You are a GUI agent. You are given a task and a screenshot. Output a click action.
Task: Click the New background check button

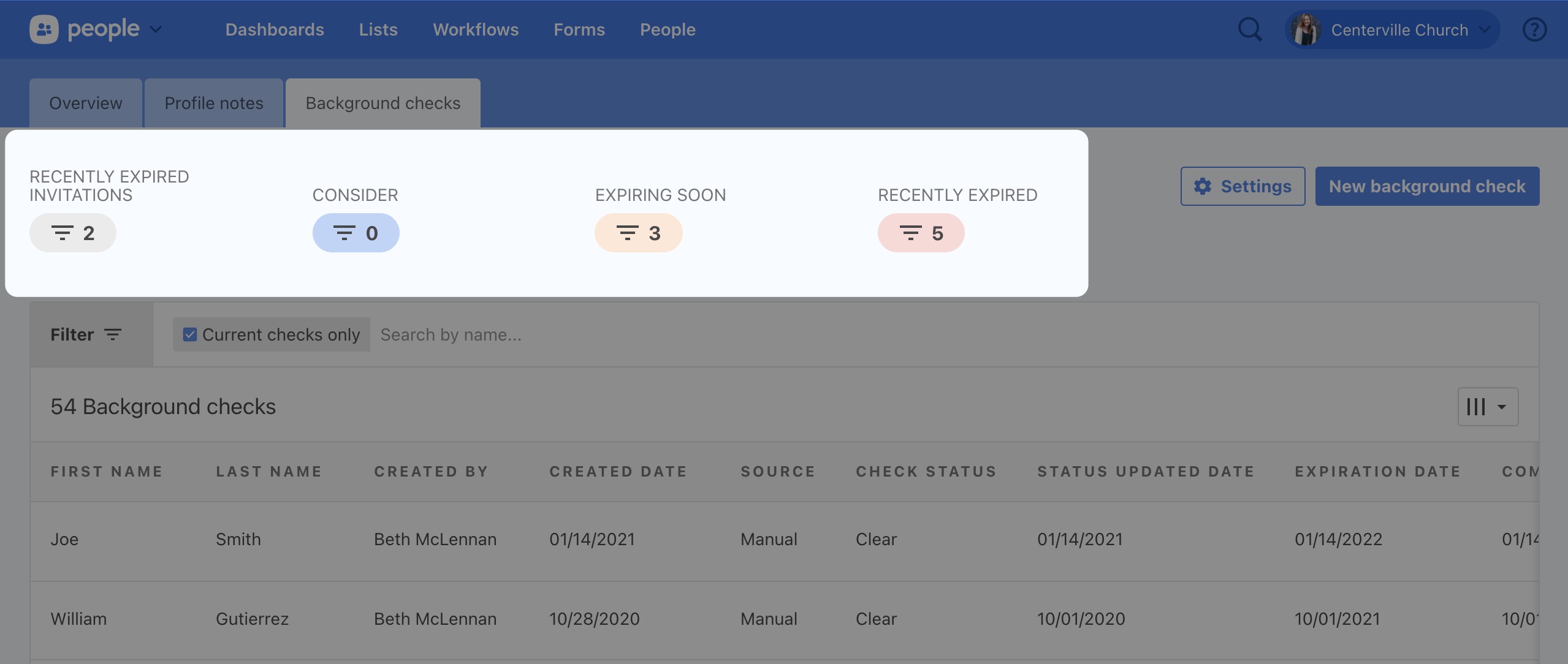point(1427,186)
